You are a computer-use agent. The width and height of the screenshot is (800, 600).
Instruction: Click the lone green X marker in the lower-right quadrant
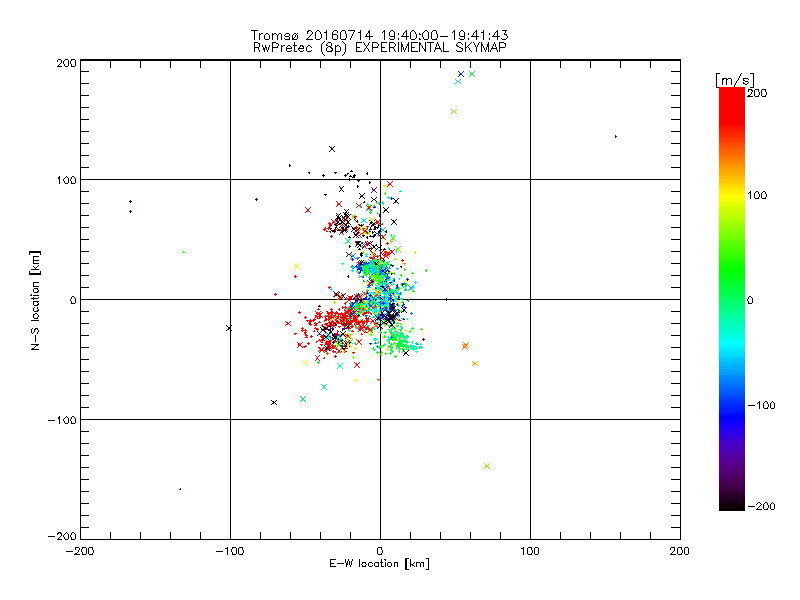[x=487, y=466]
